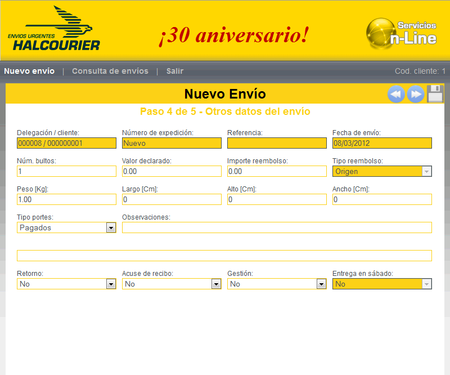The height and width of the screenshot is (375, 450).
Task: Focus the Referencia input field
Action: click(277, 143)
